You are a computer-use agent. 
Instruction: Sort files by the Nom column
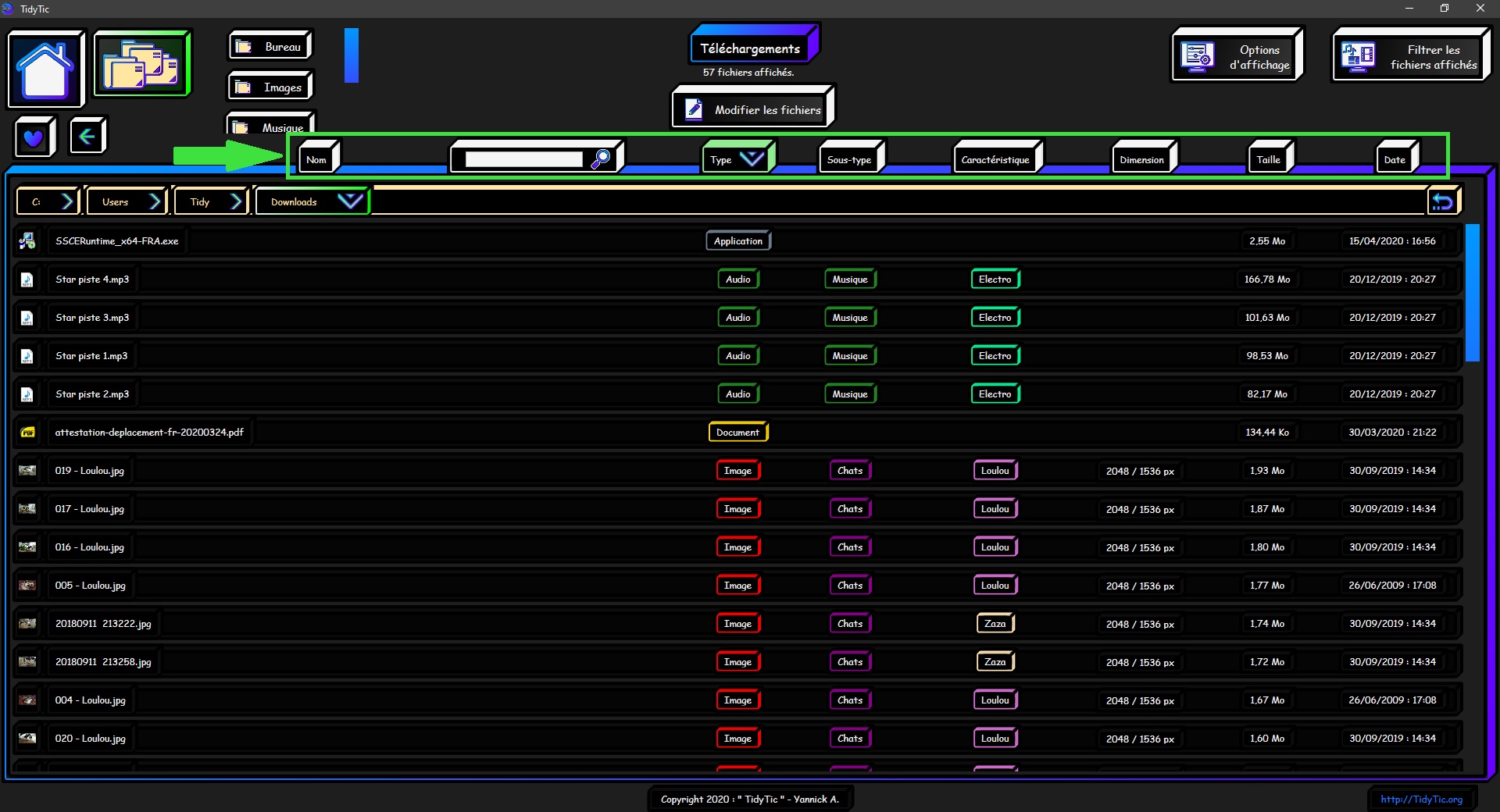[316, 159]
